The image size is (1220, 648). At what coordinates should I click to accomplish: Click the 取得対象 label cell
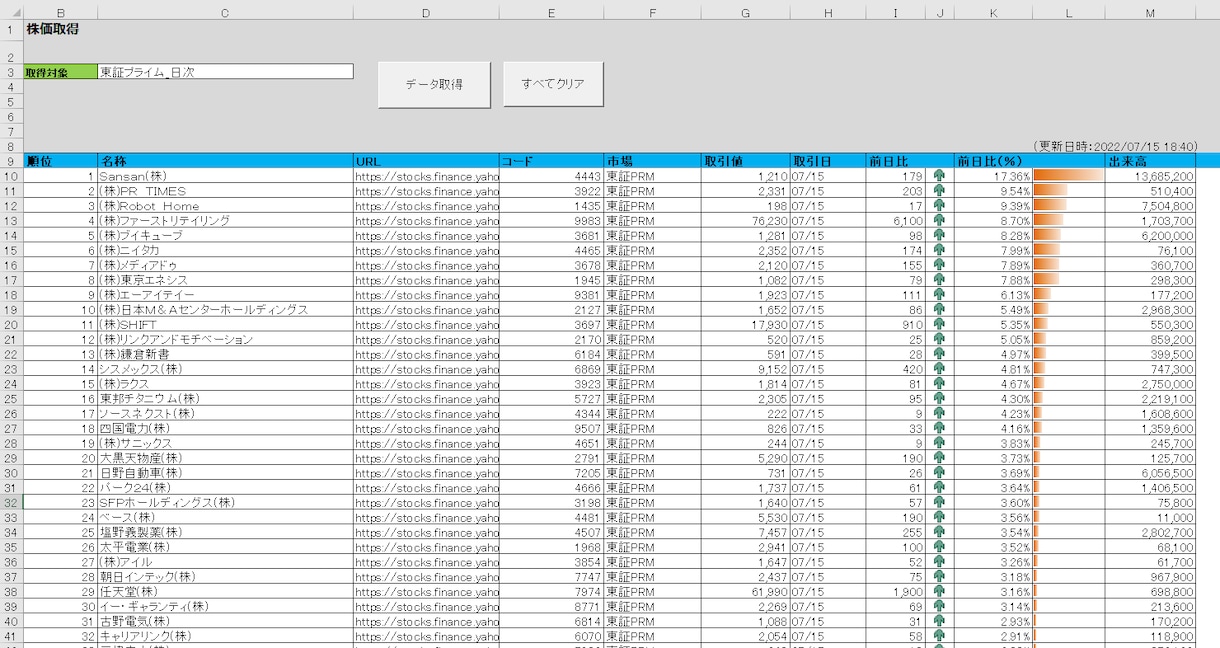(60, 72)
